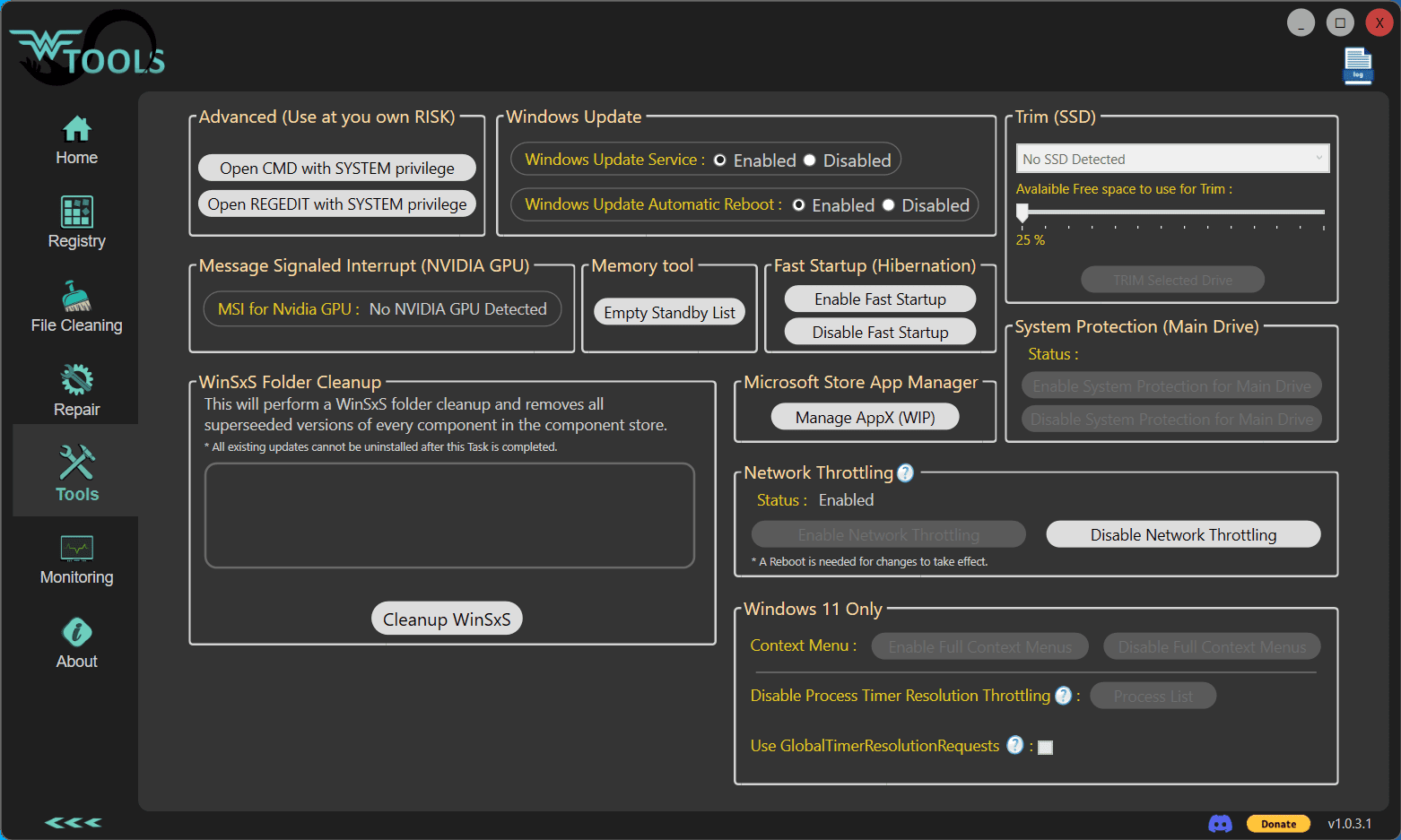Click 'Windows Update Automatic Reboot :' label
The image size is (1401, 840).
click(653, 204)
